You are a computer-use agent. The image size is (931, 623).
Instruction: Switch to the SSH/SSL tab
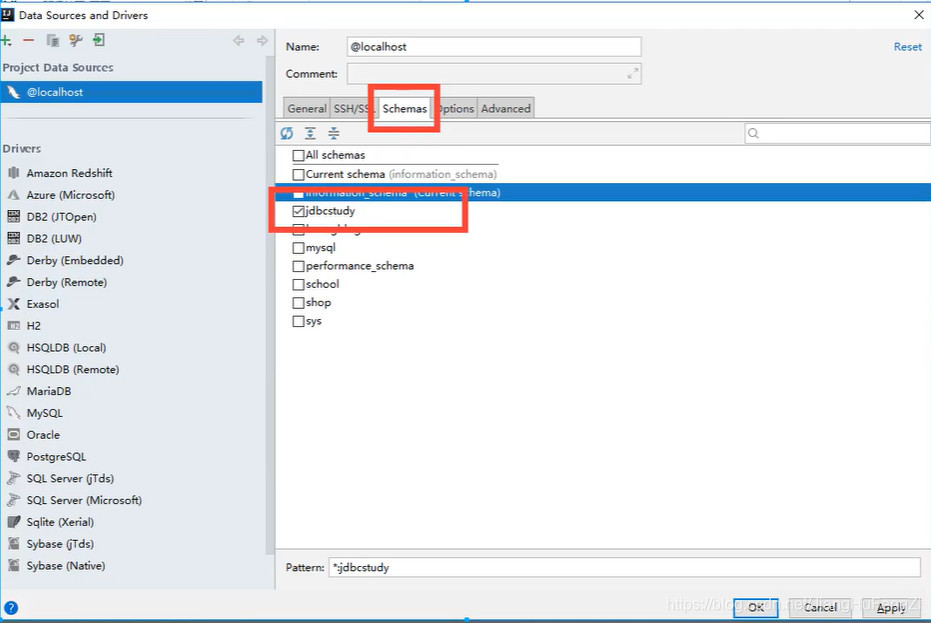pyautogui.click(x=353, y=109)
